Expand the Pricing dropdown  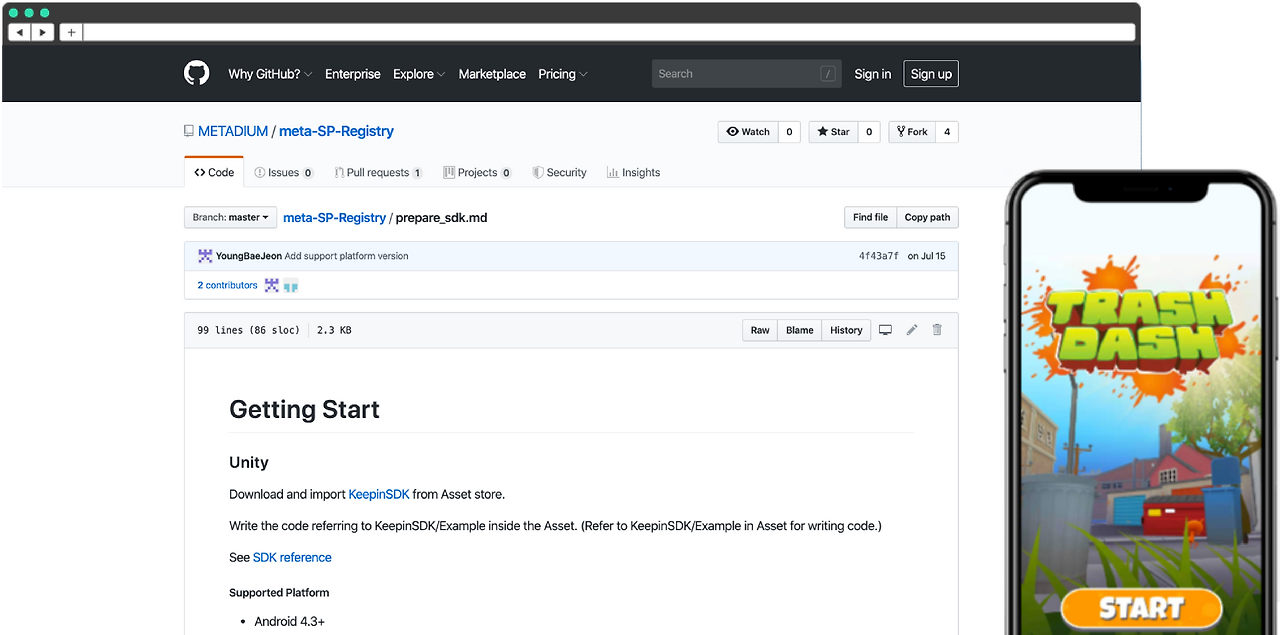563,74
